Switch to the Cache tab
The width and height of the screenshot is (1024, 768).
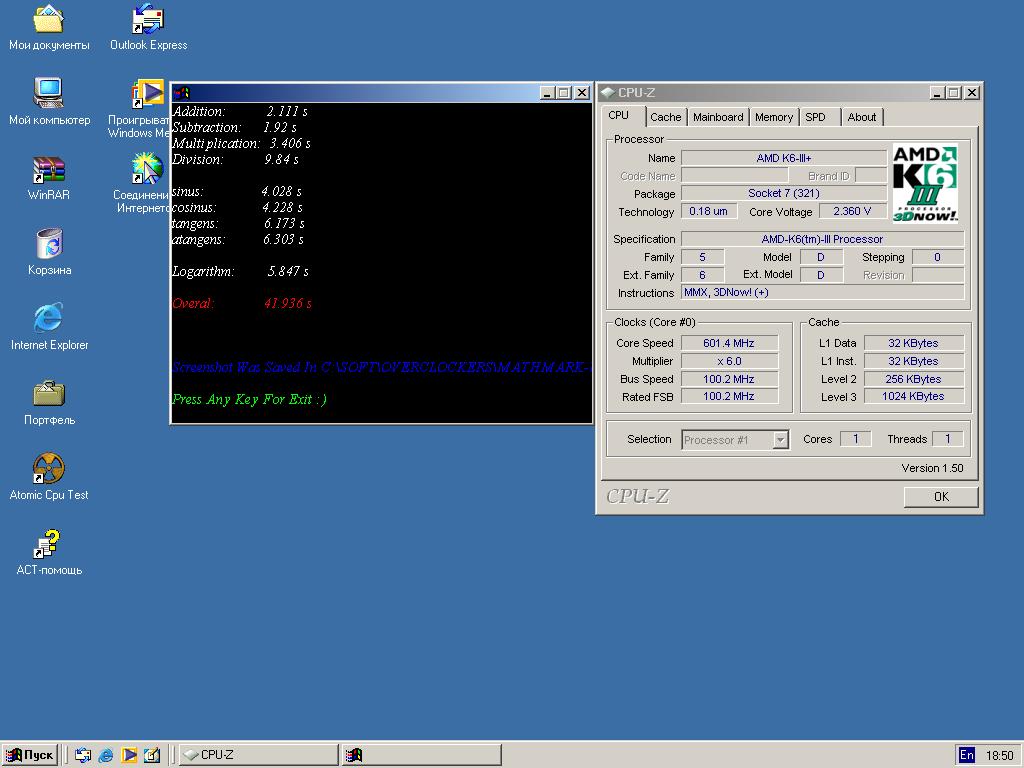coord(665,117)
